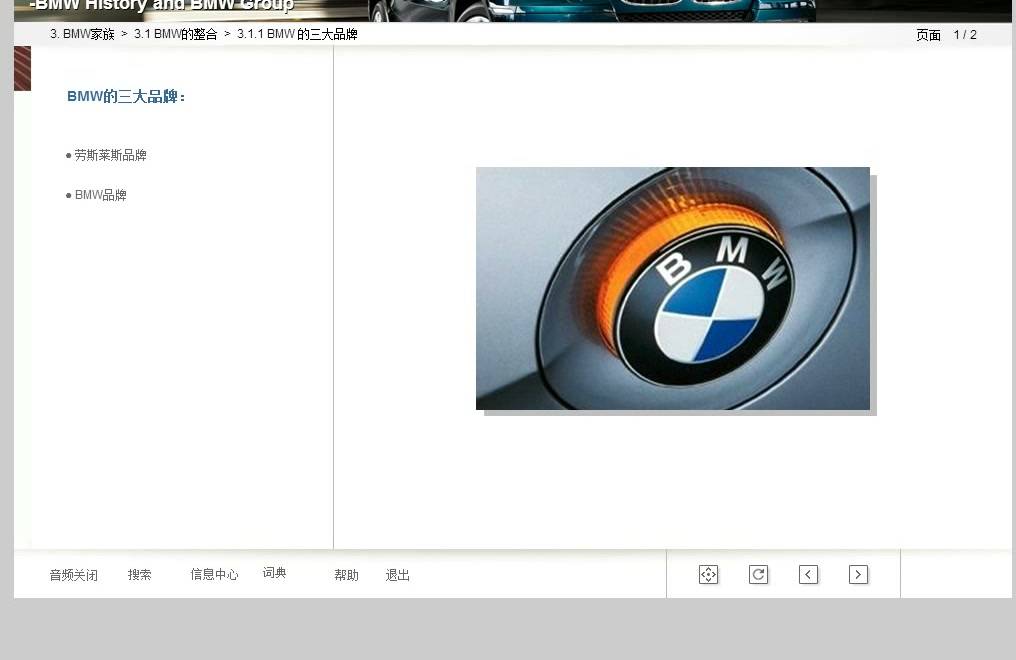
Task: Click the page counter 1 / 2
Action: pos(965,35)
